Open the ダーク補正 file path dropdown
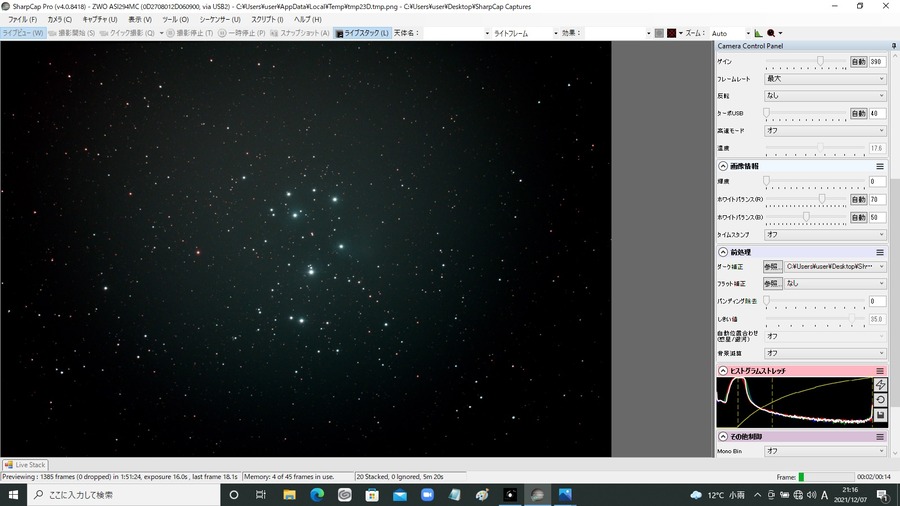This screenshot has width=900, height=506. click(835, 267)
